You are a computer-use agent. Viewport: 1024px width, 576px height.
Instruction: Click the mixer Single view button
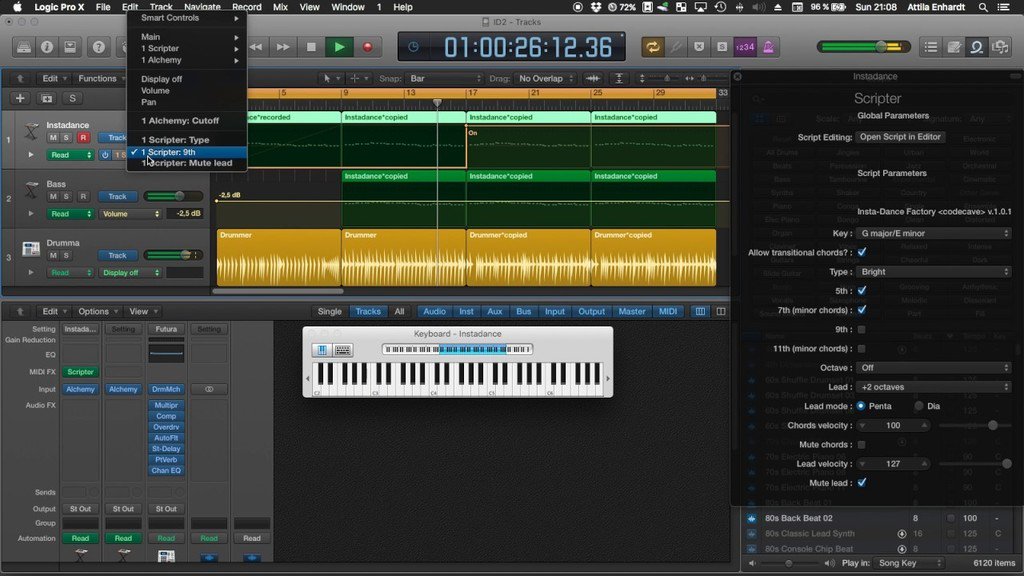329,312
